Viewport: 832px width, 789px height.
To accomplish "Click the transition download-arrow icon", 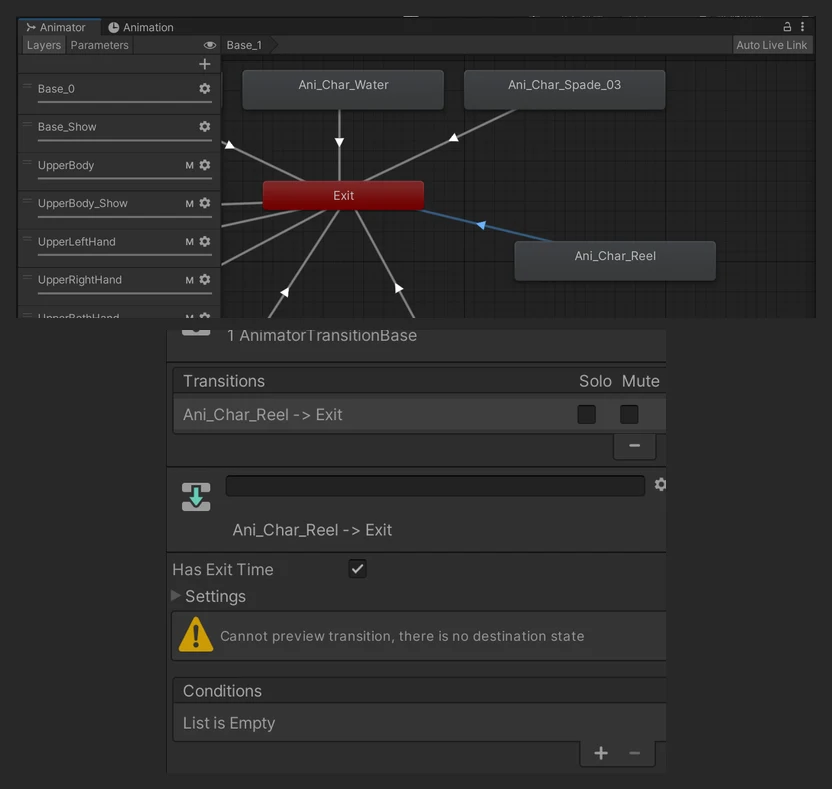I will tap(196, 497).
